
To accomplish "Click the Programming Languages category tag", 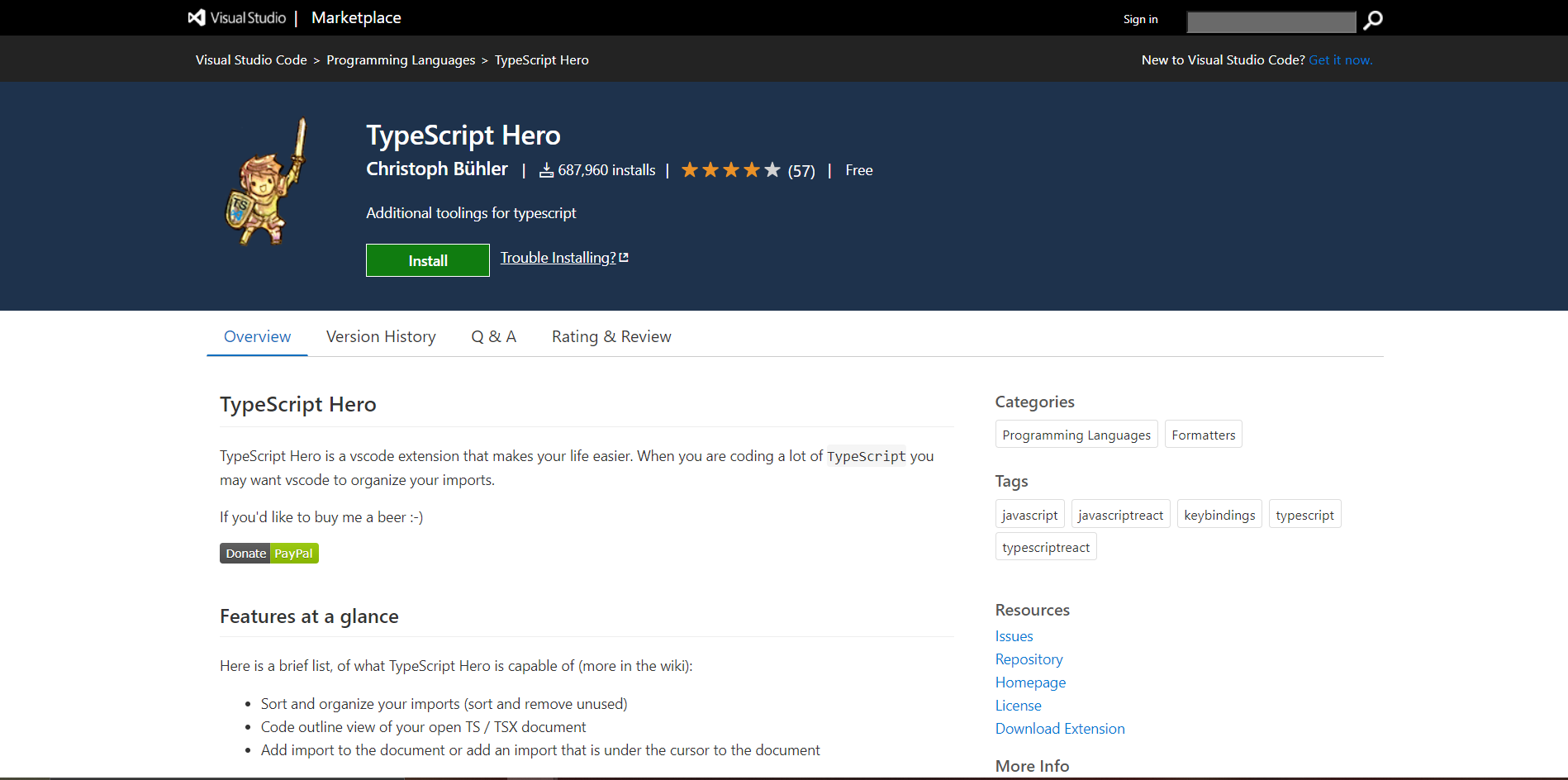I will [1076, 435].
